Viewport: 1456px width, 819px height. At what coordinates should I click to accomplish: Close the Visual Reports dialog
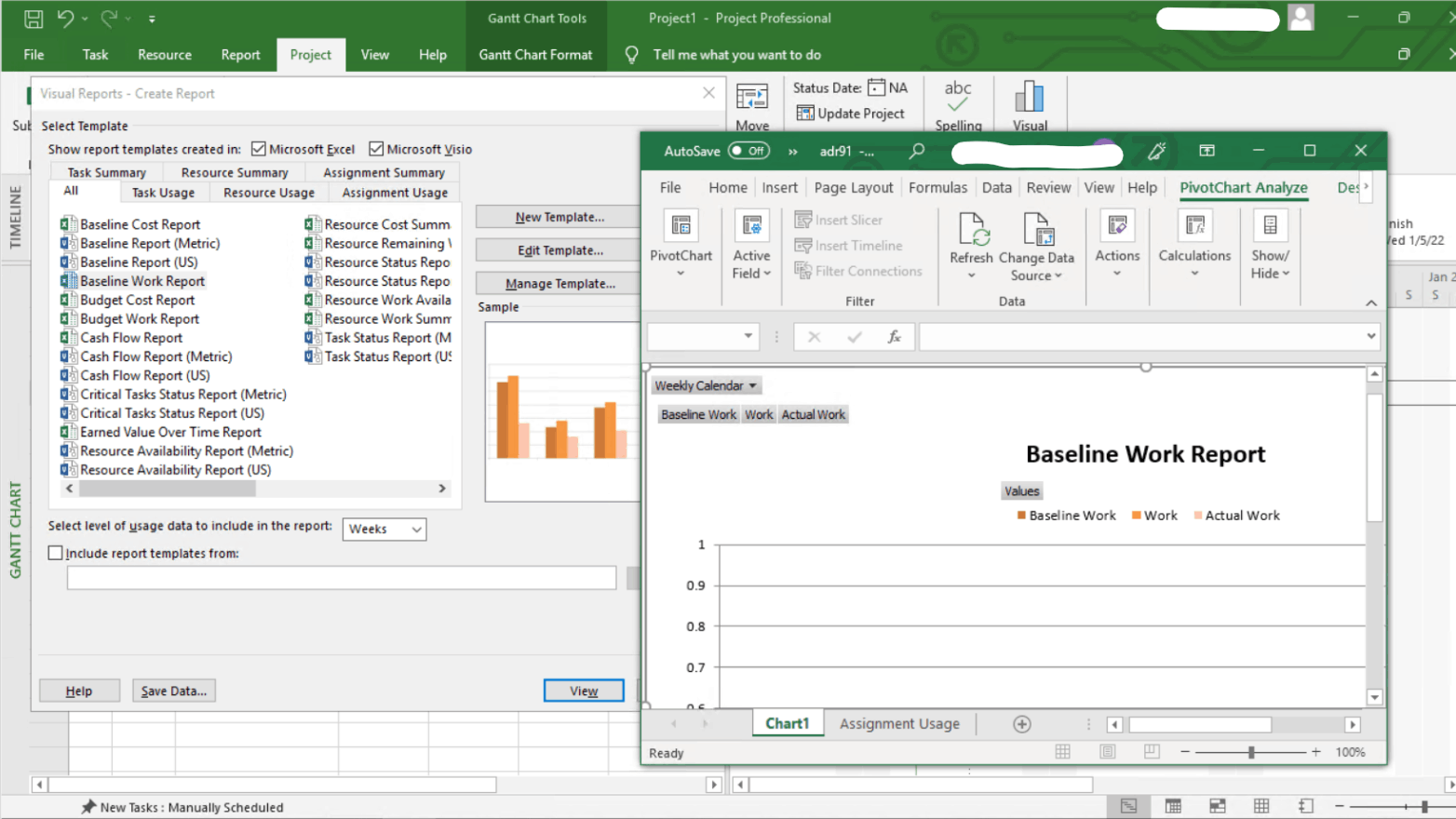[708, 93]
